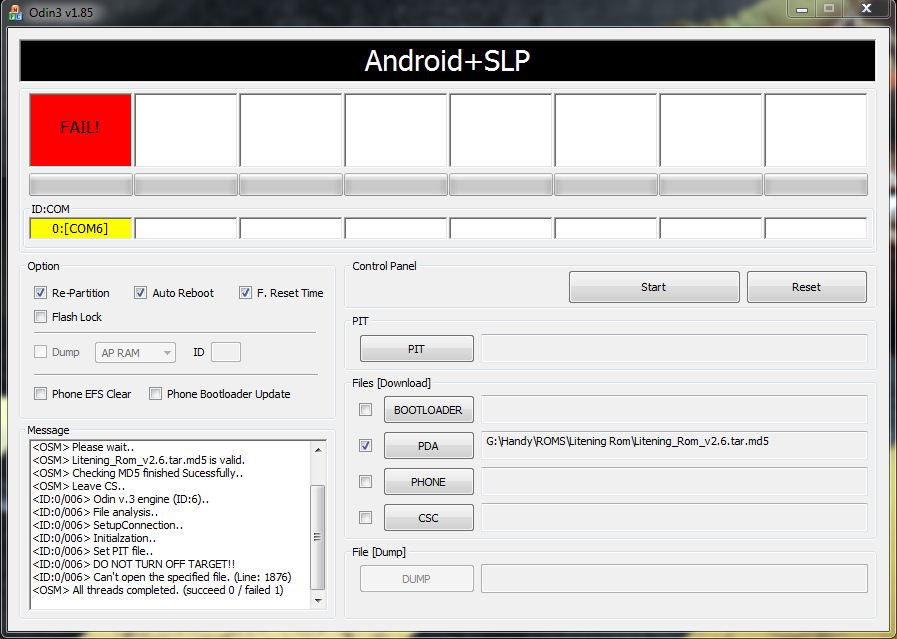
Task: Uncheck F. Reset Time
Action: tap(245, 293)
